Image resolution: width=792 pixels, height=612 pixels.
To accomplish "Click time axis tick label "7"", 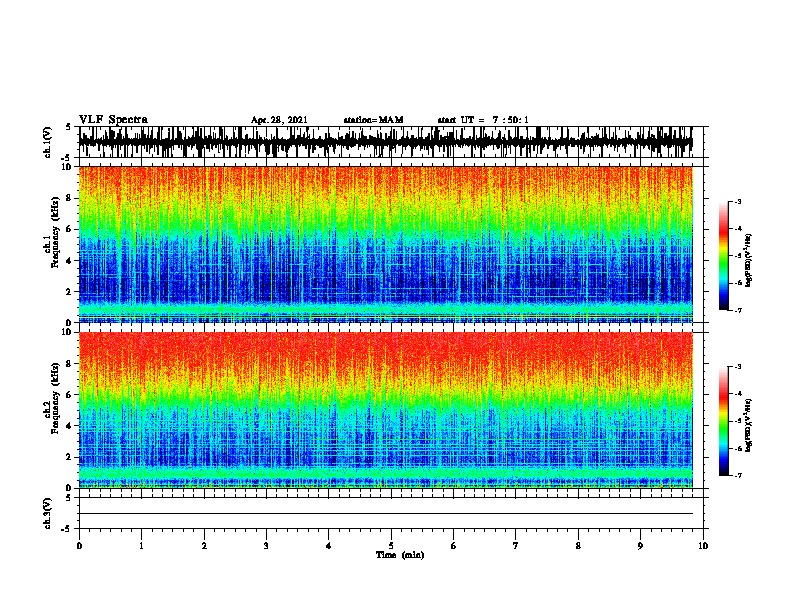I will point(516,546).
